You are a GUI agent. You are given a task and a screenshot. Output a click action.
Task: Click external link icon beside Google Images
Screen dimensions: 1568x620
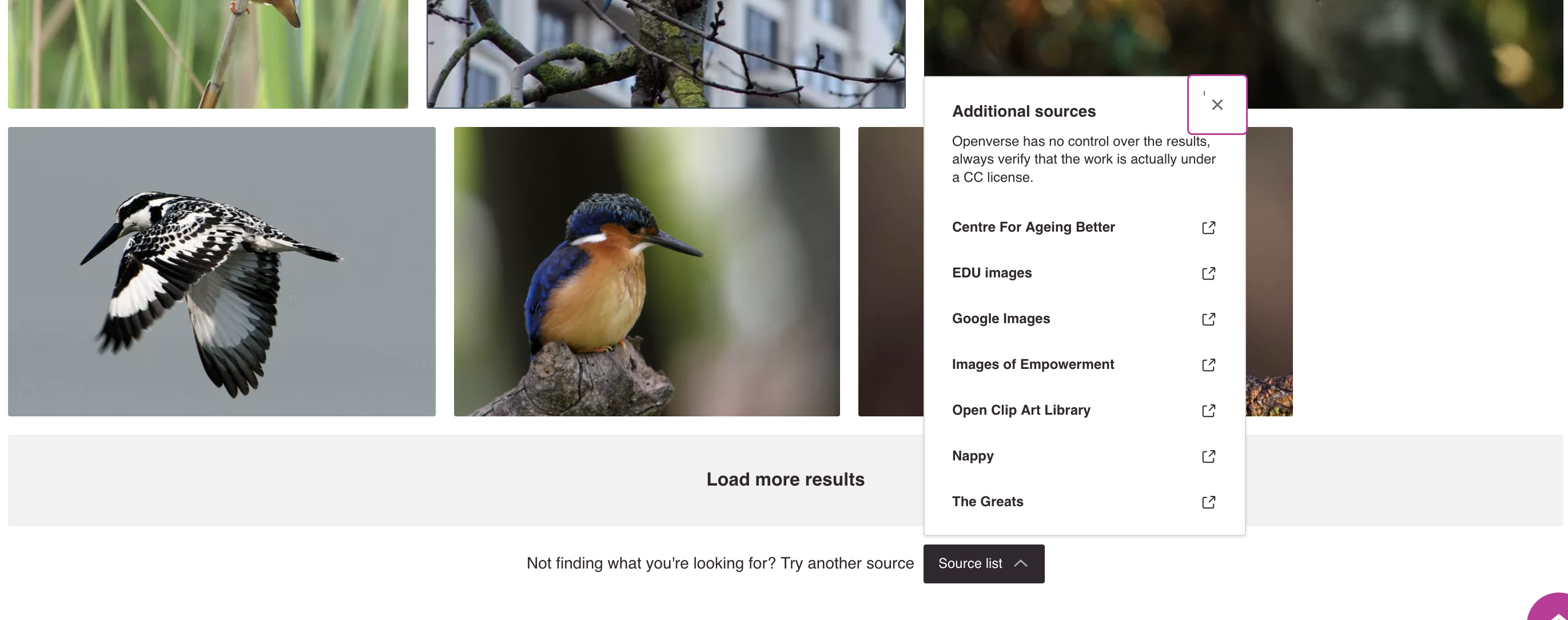[1208, 319]
